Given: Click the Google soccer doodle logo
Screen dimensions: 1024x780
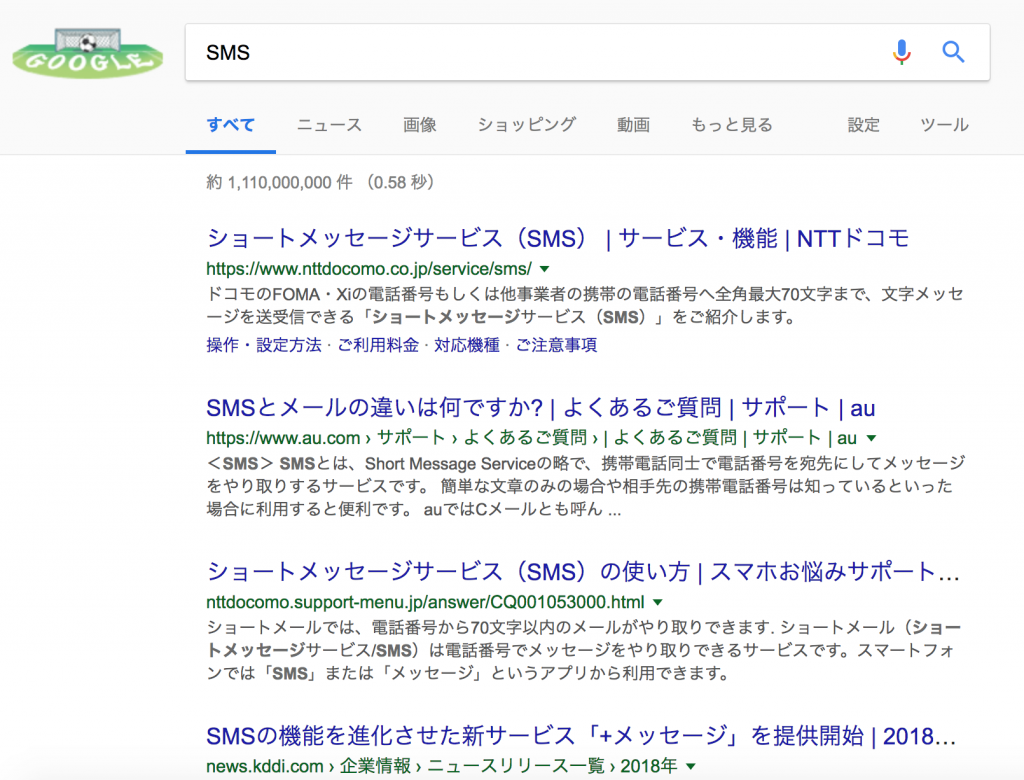Looking at the screenshot, I should [x=88, y=53].
